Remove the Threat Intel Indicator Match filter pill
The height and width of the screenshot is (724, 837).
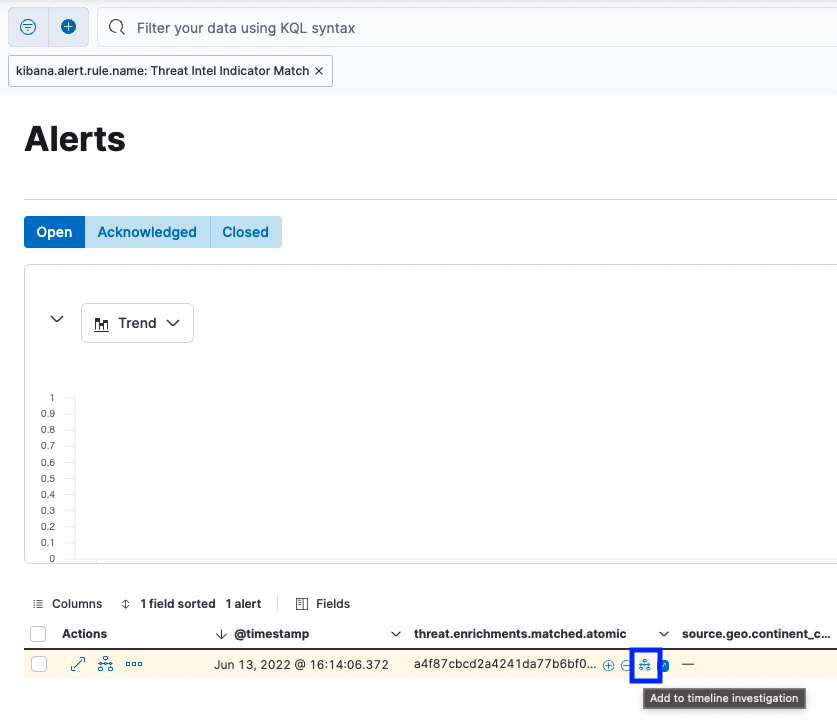coord(319,71)
